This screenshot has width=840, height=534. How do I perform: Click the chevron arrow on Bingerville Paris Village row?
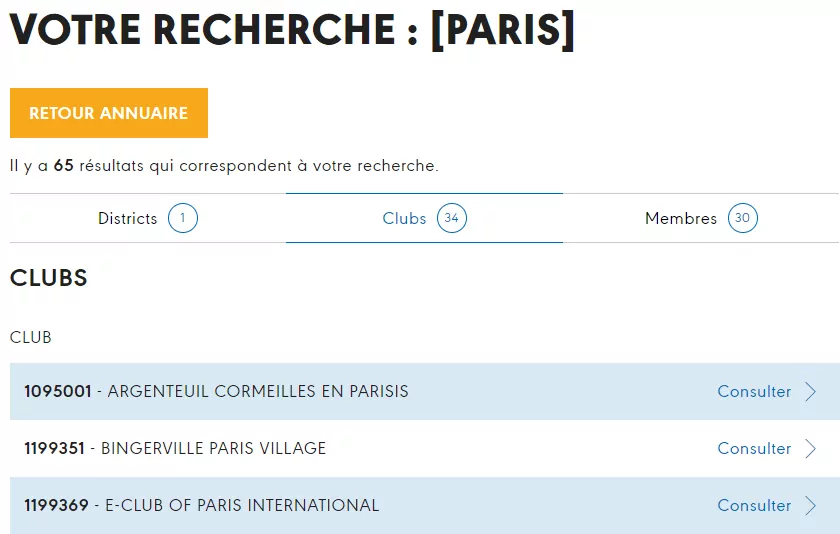(x=811, y=448)
